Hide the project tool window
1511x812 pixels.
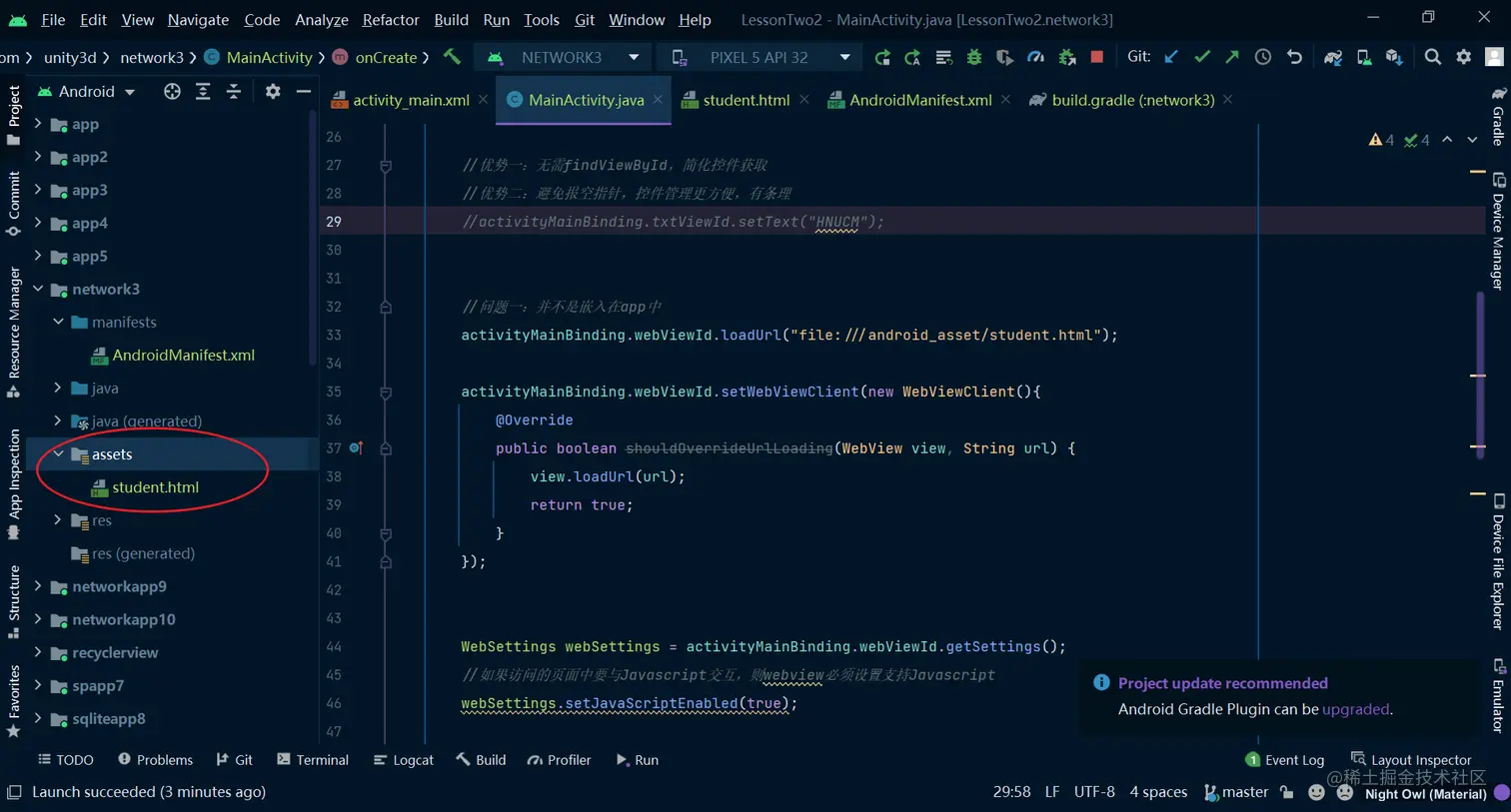(x=304, y=92)
